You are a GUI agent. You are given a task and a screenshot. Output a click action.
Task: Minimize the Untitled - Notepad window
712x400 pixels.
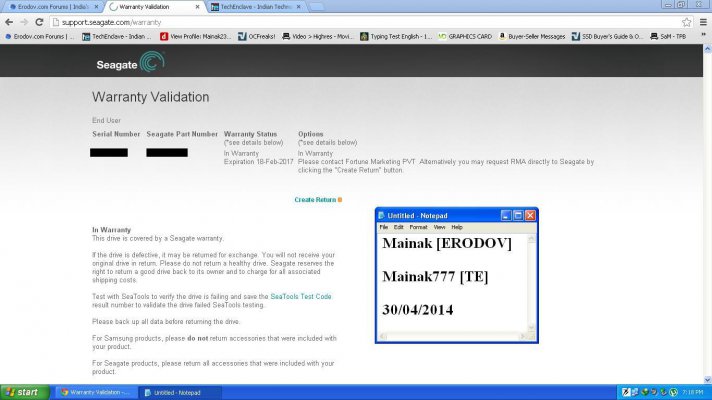pyautogui.click(x=506, y=216)
